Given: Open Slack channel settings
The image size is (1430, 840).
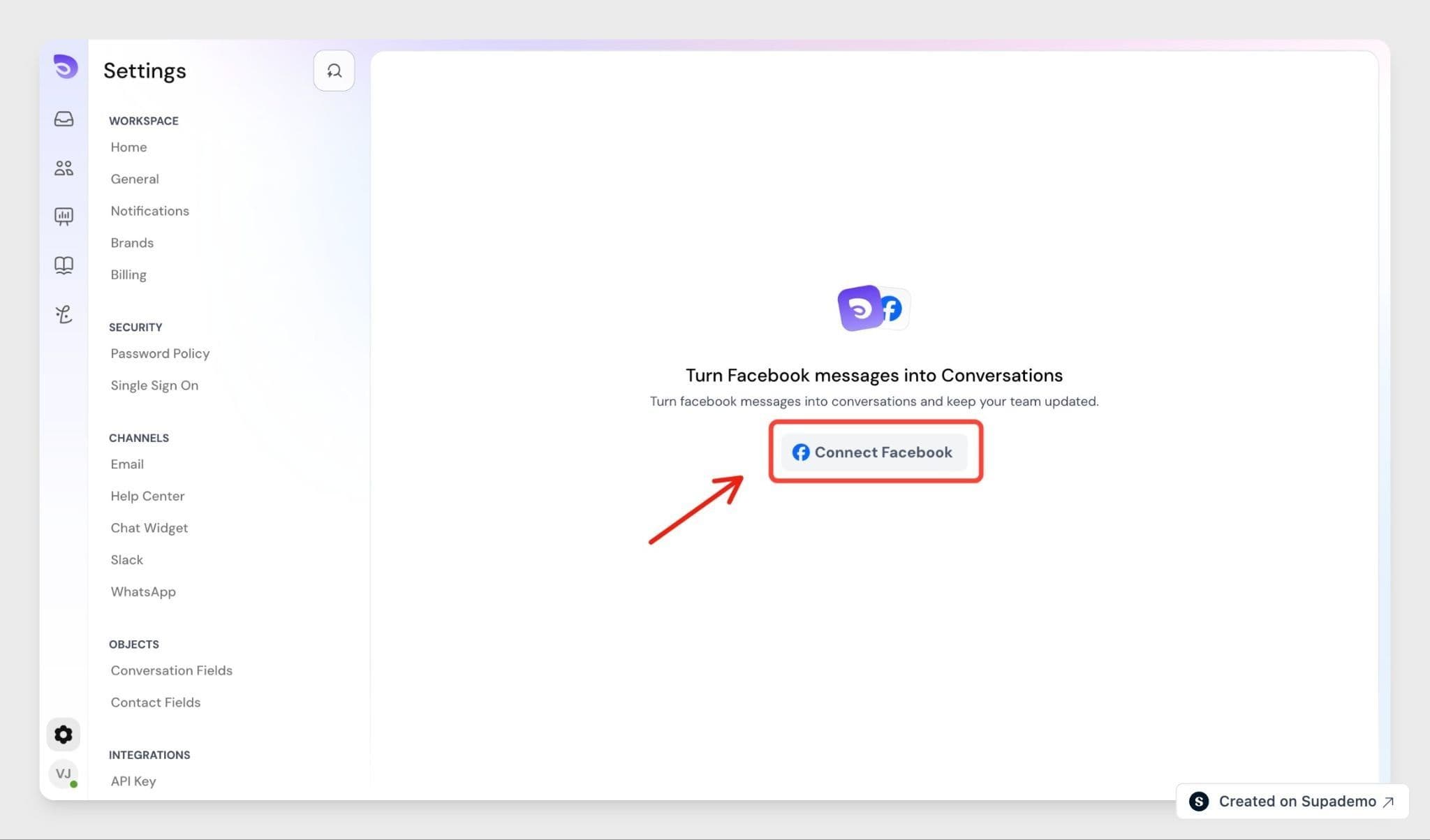Looking at the screenshot, I should (x=126, y=560).
